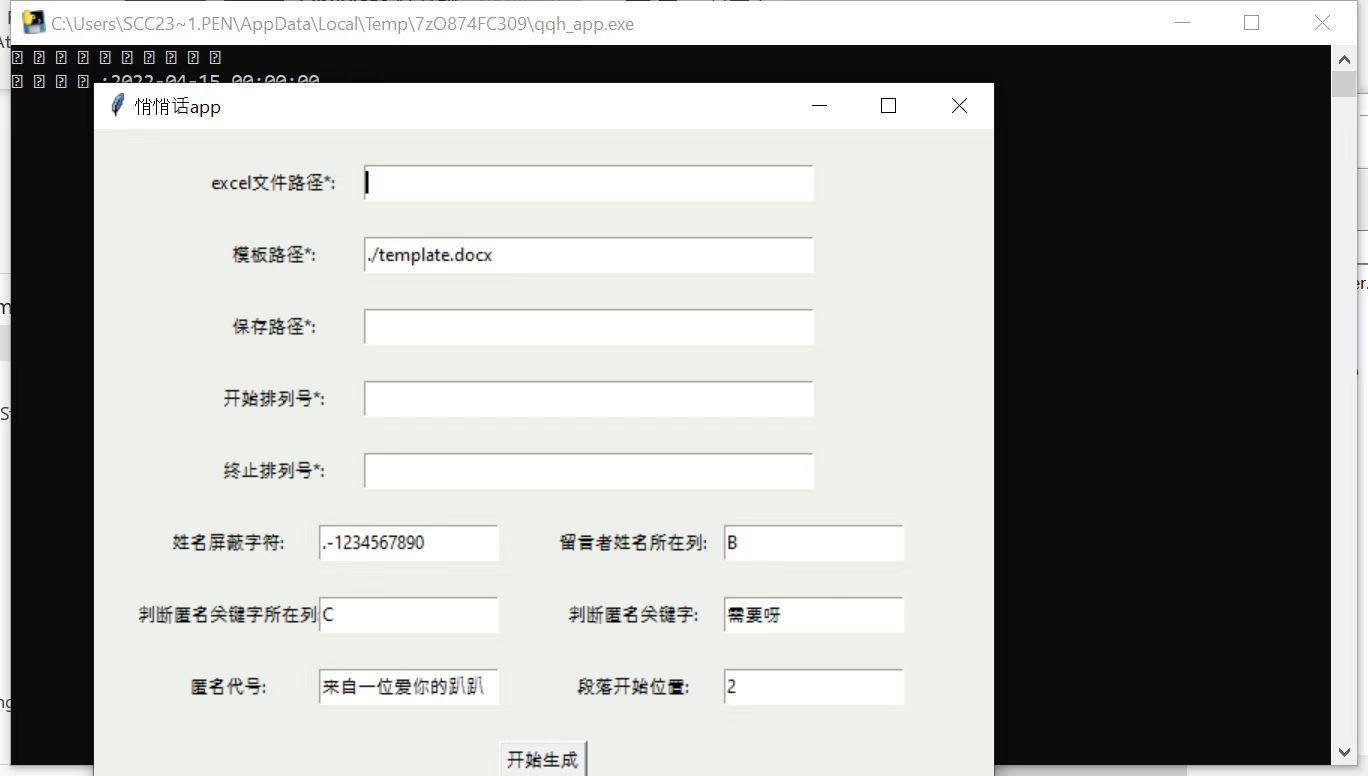Click the 匿名代号: label
This screenshot has height=776, width=1368.
[228, 687]
